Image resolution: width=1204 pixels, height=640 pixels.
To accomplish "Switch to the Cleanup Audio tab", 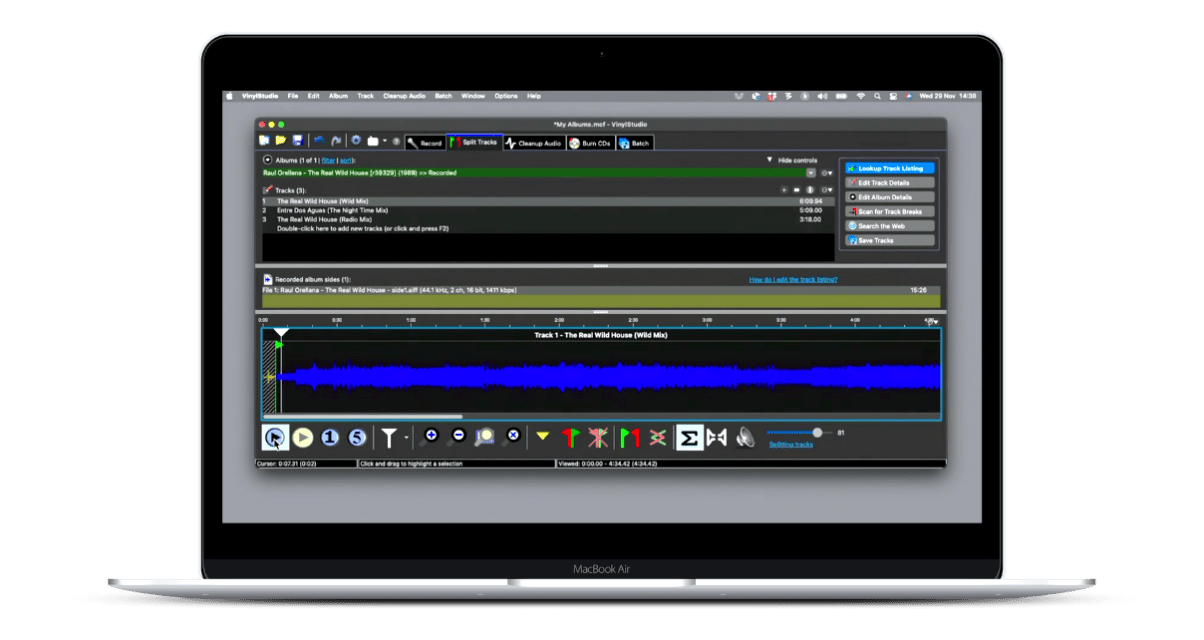I will (x=533, y=143).
